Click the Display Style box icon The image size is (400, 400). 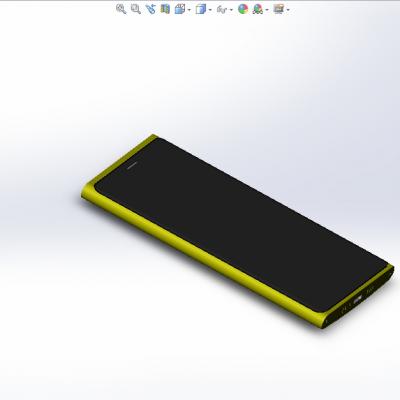click(201, 9)
